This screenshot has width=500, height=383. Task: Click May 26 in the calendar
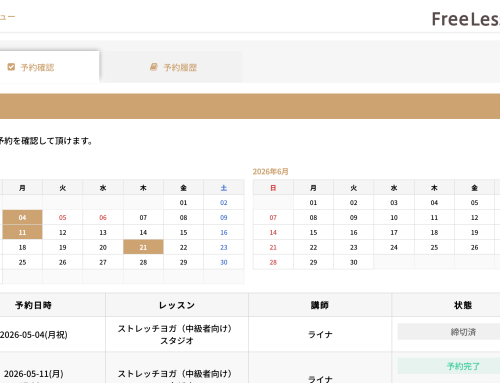tap(63, 262)
